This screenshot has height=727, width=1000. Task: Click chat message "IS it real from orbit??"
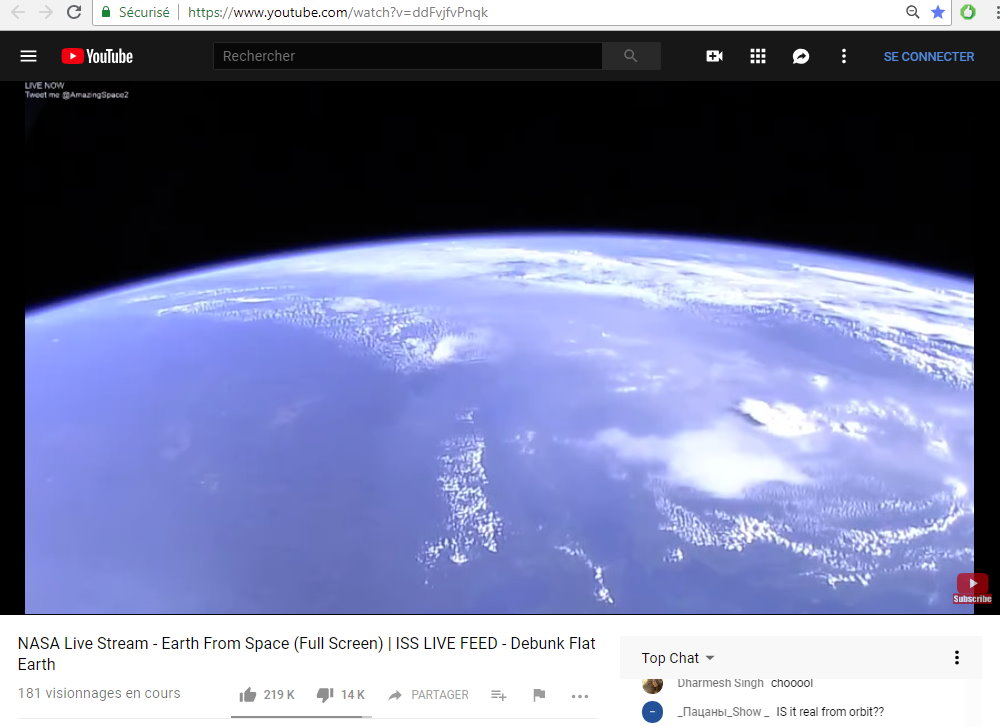pyautogui.click(x=830, y=712)
